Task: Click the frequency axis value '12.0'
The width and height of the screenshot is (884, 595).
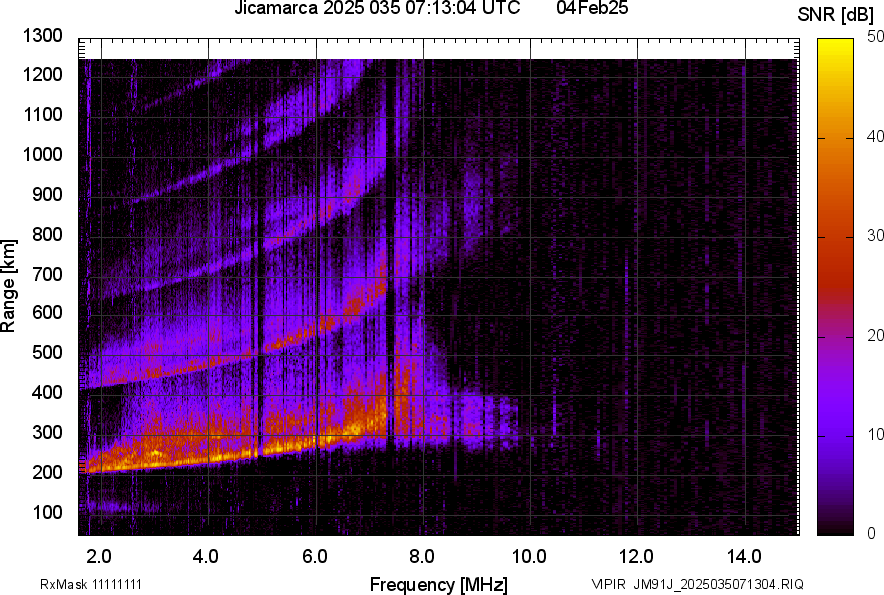Action: [x=637, y=557]
